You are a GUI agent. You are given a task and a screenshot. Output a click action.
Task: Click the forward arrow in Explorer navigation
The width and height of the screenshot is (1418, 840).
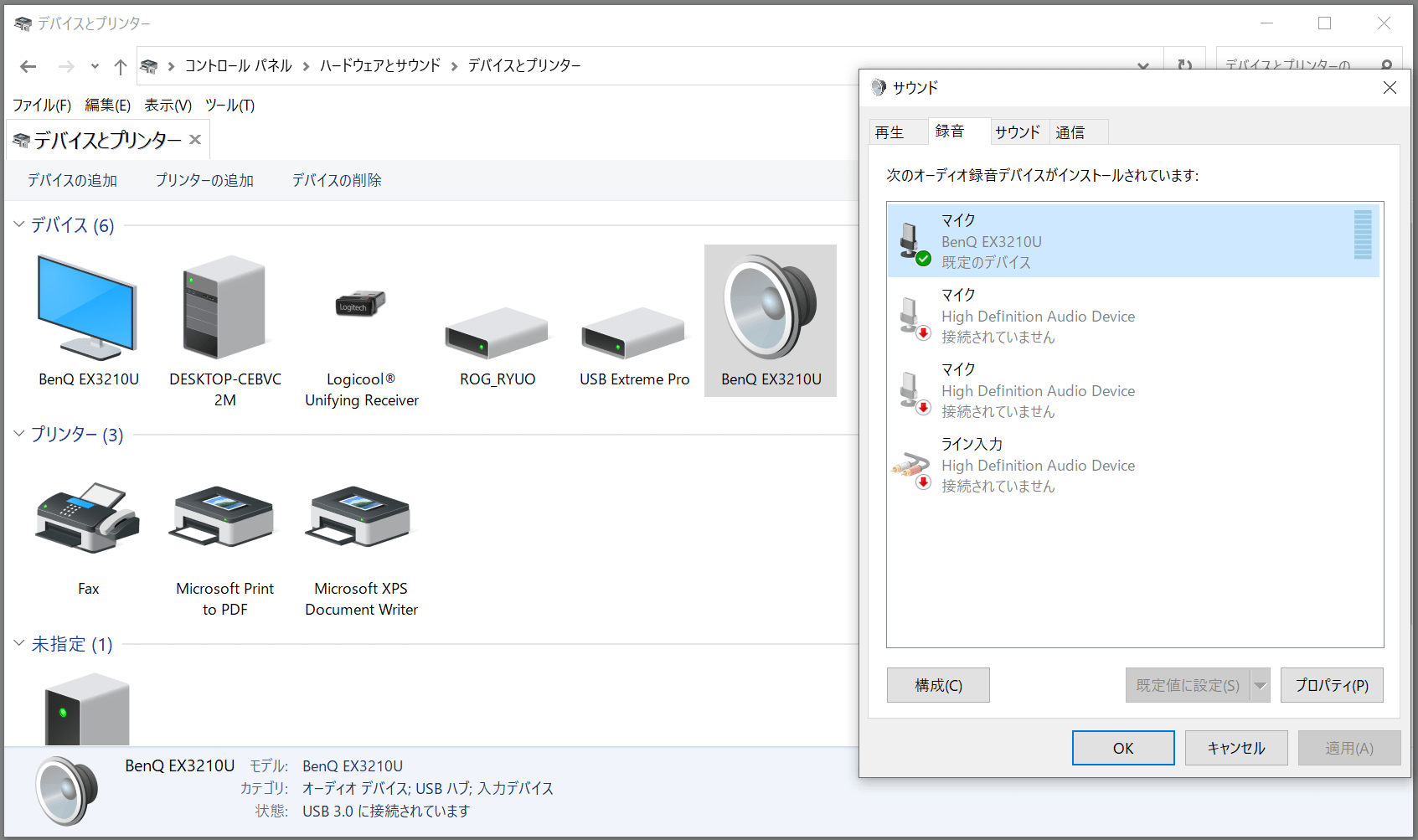tap(66, 66)
